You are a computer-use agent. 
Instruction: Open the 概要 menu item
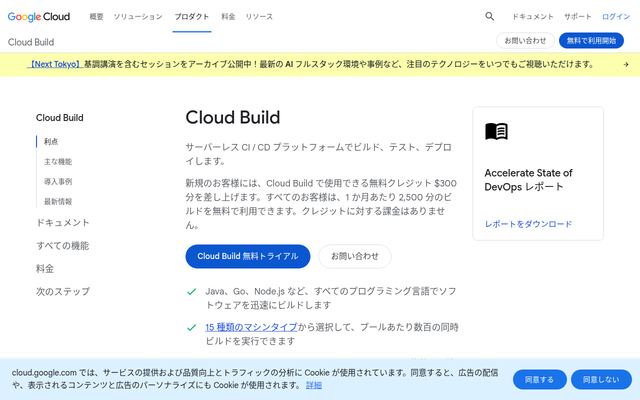(x=96, y=17)
